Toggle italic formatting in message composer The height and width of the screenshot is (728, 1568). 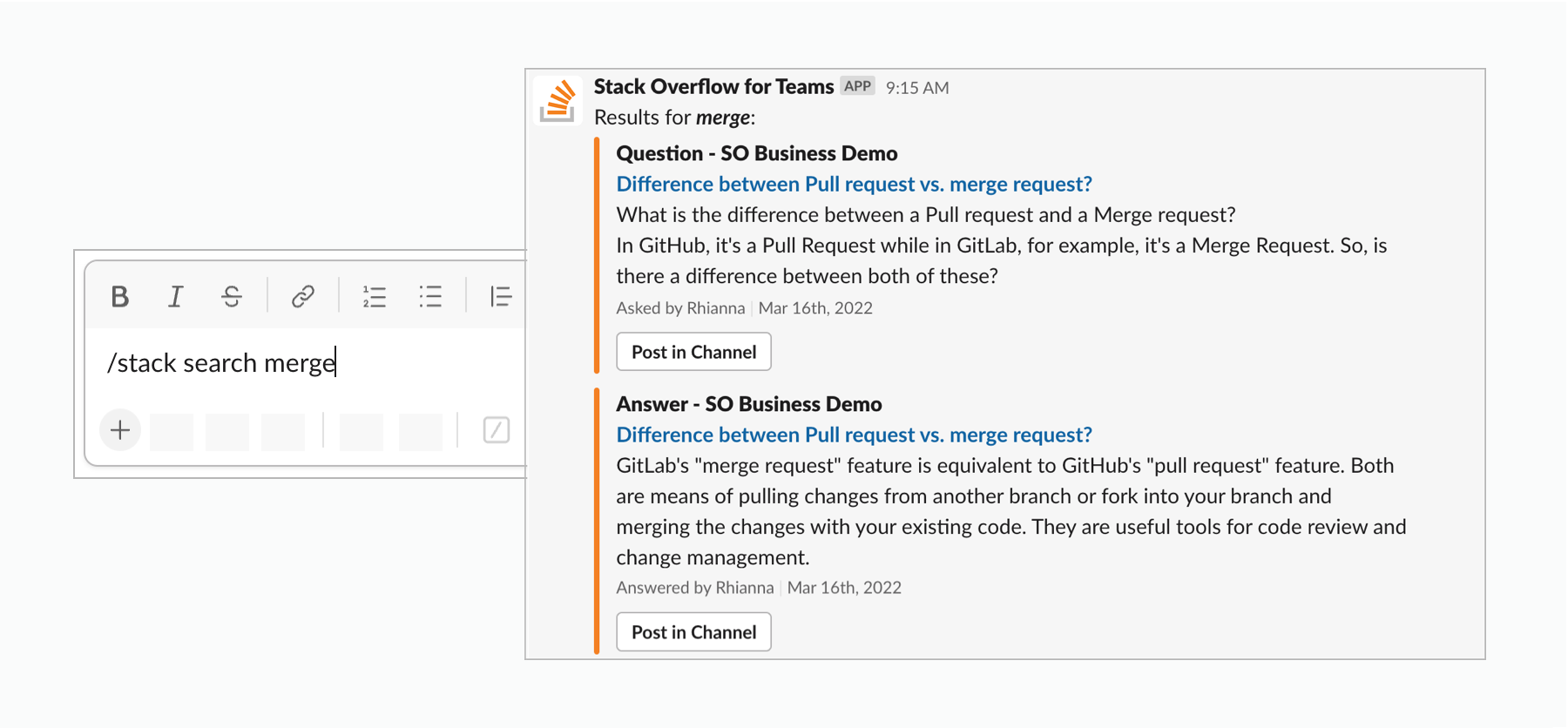(x=175, y=297)
